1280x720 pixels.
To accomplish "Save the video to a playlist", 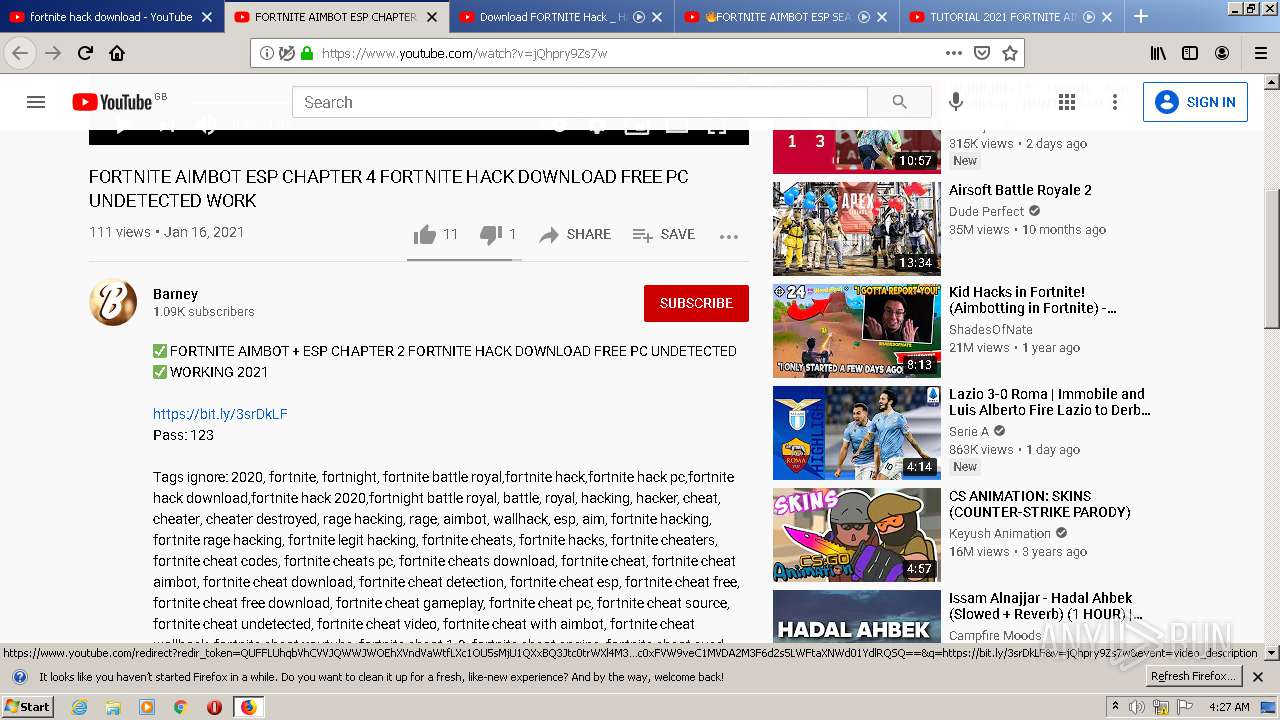I will [x=664, y=234].
